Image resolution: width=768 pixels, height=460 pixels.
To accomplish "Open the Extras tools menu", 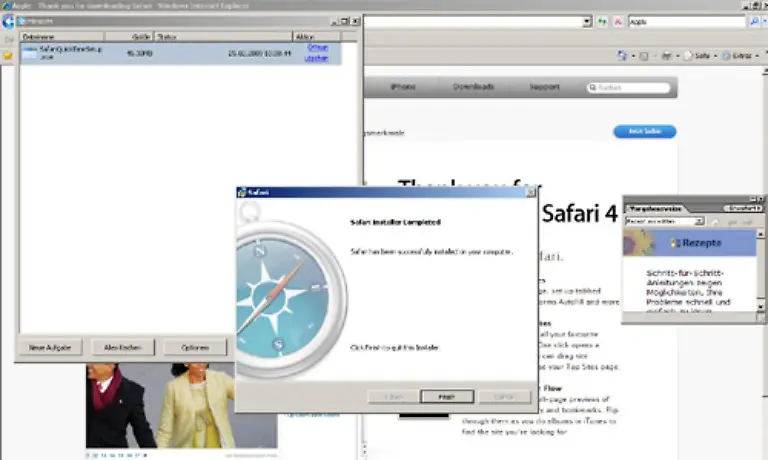I will pos(739,56).
